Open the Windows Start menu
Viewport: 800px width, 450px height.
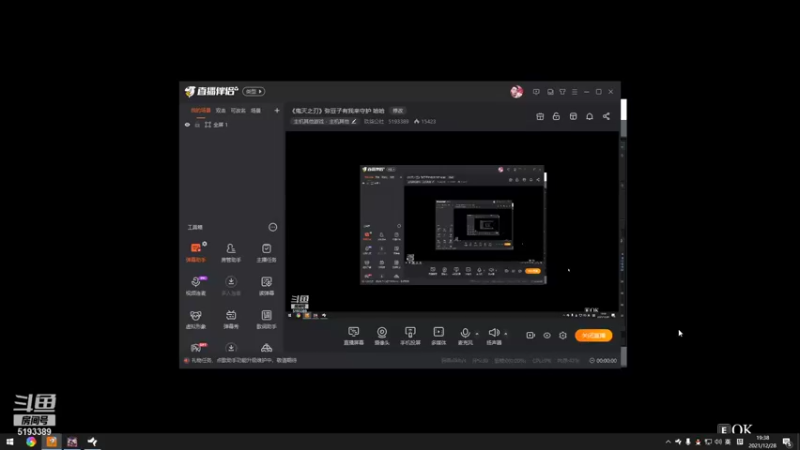10,442
